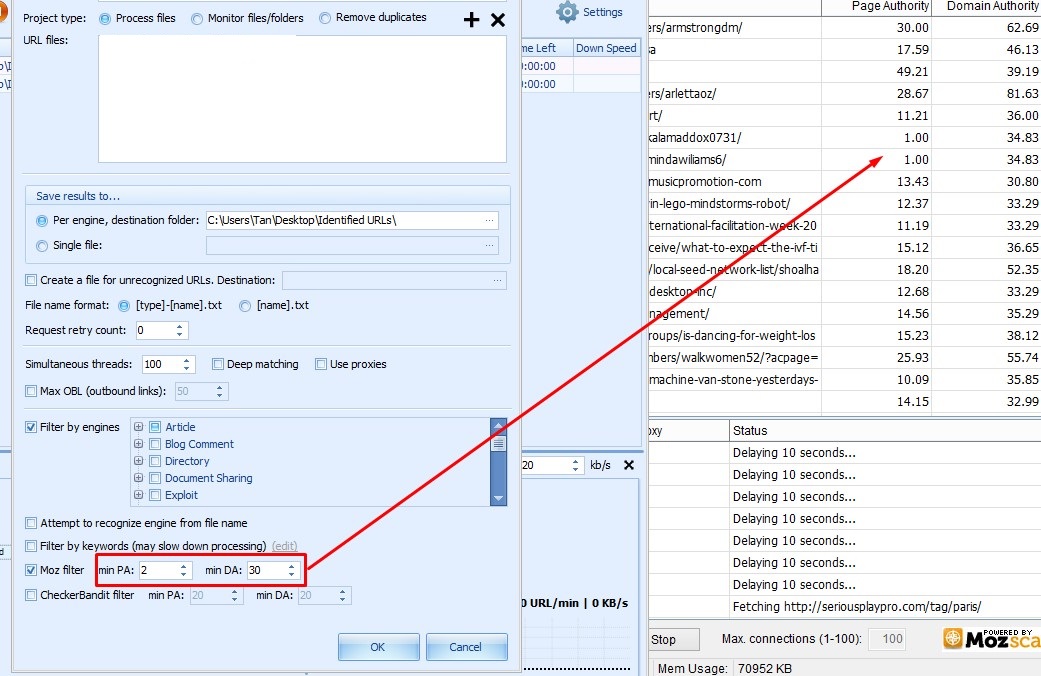Enable the Deep matching checkbox
1041x676 pixels.
point(218,364)
